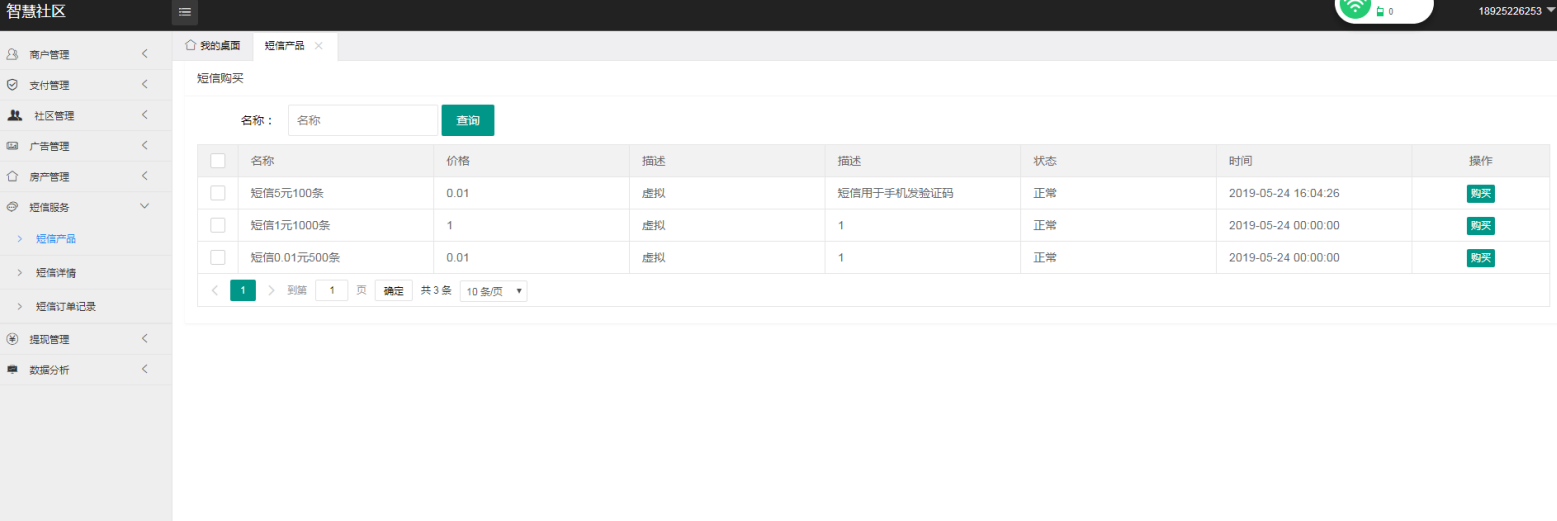Click the 支付管理 shield icon
The width and height of the screenshot is (1557, 521).
click(x=13, y=85)
